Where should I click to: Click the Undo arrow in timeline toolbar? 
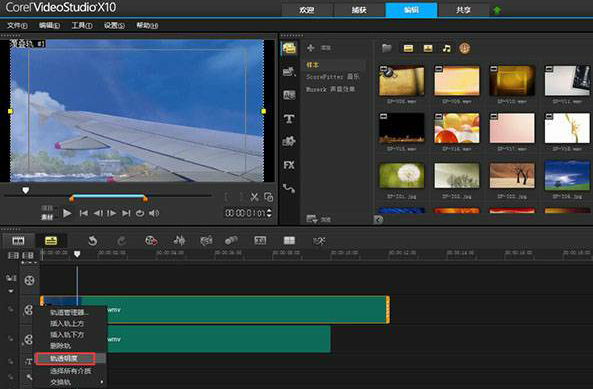(x=93, y=241)
